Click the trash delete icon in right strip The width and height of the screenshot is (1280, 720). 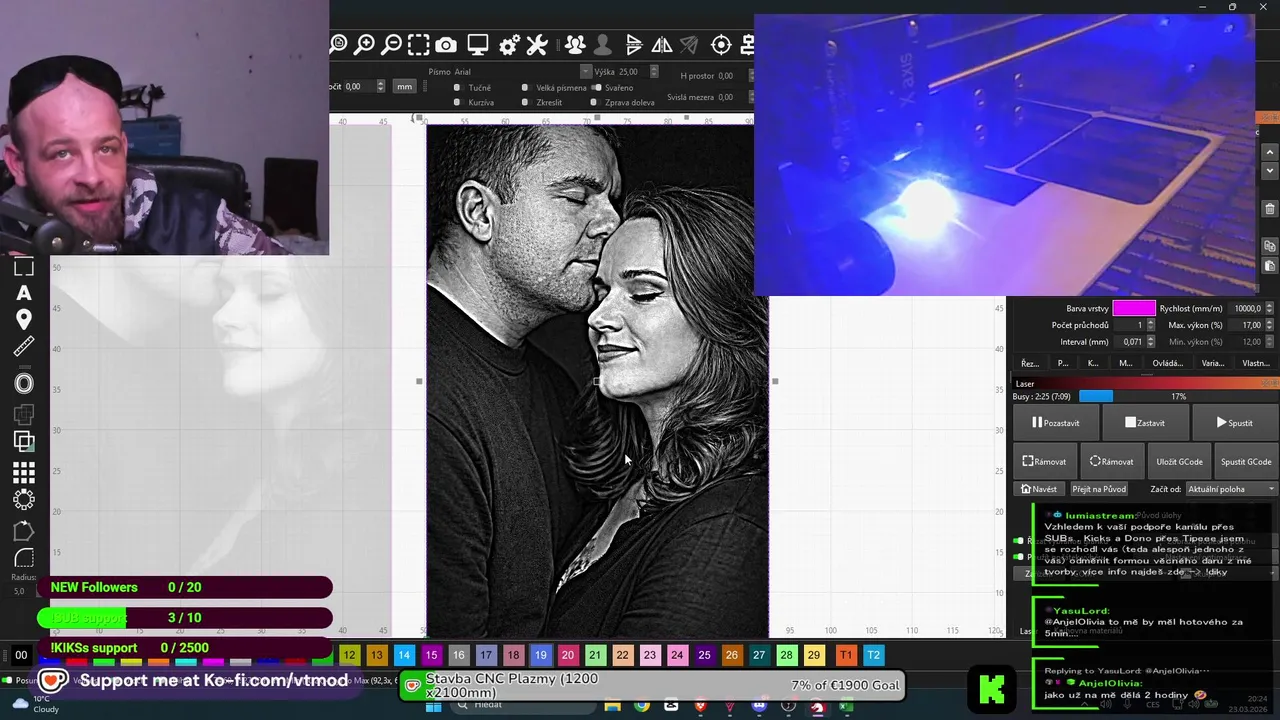[1270, 209]
